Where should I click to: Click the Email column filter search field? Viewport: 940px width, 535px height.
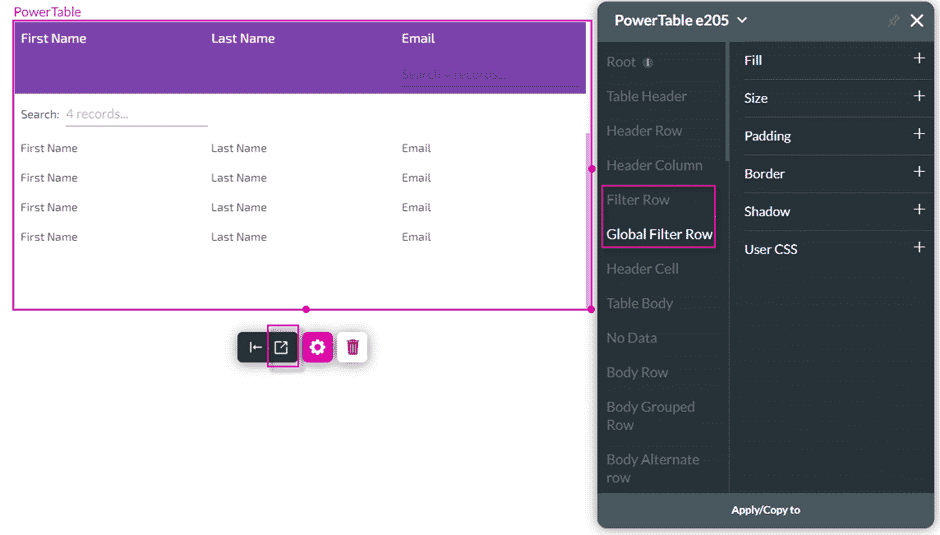[x=490, y=75]
